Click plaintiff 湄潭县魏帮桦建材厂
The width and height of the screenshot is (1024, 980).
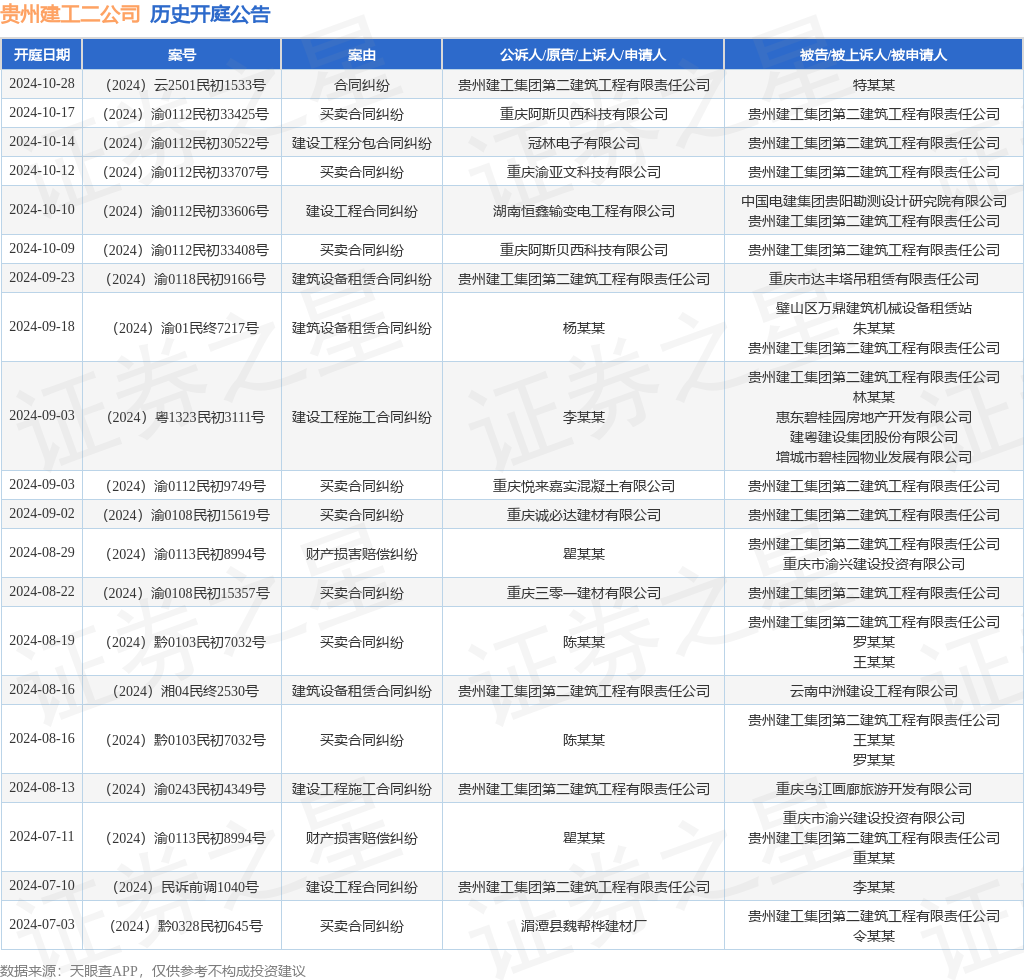583,926
